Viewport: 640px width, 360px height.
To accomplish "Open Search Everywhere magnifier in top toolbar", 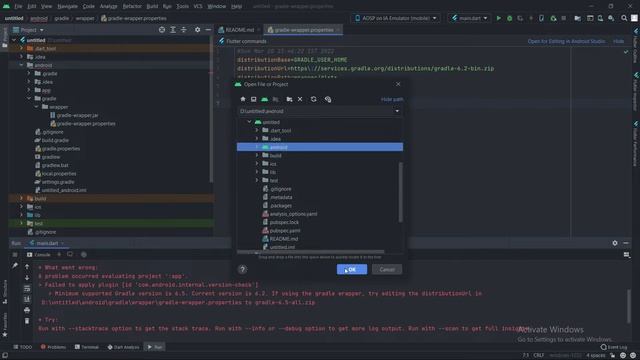I will pyautogui.click(x=624, y=18).
